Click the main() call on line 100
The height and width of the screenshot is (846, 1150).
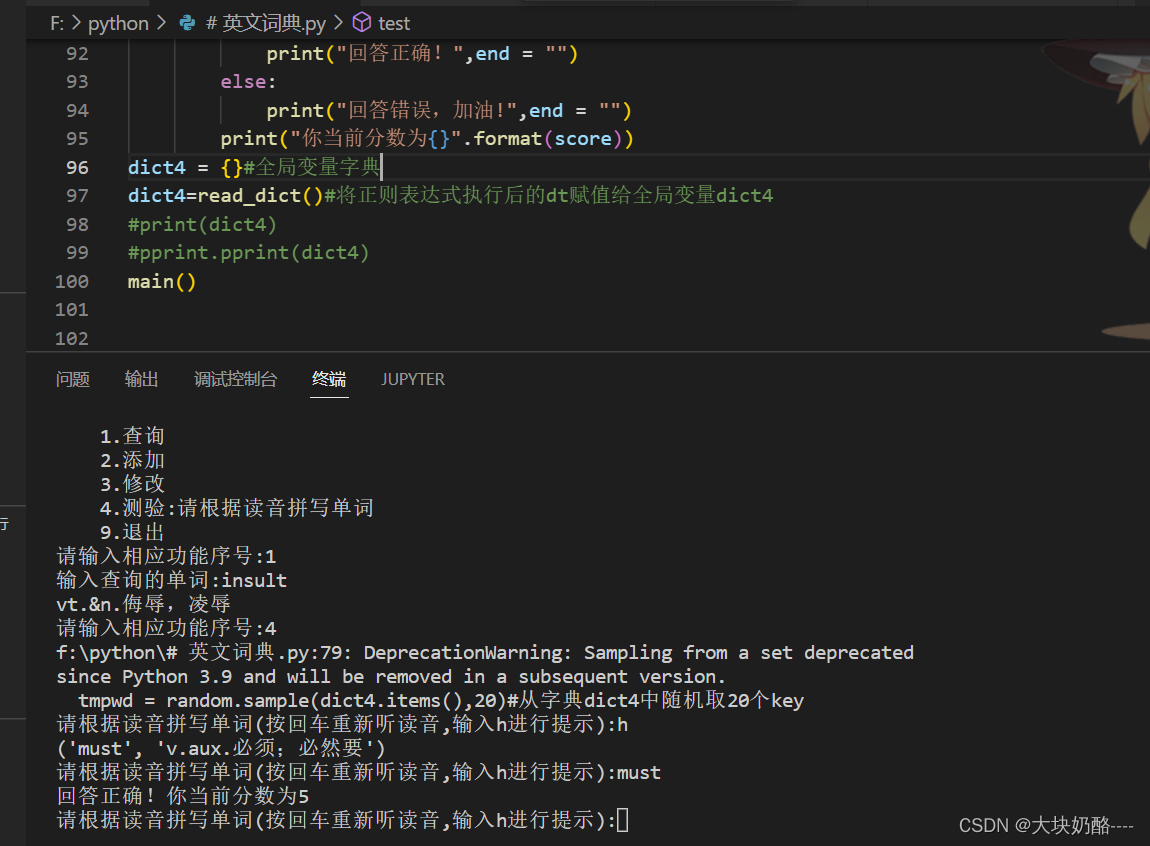pyautogui.click(x=160, y=281)
